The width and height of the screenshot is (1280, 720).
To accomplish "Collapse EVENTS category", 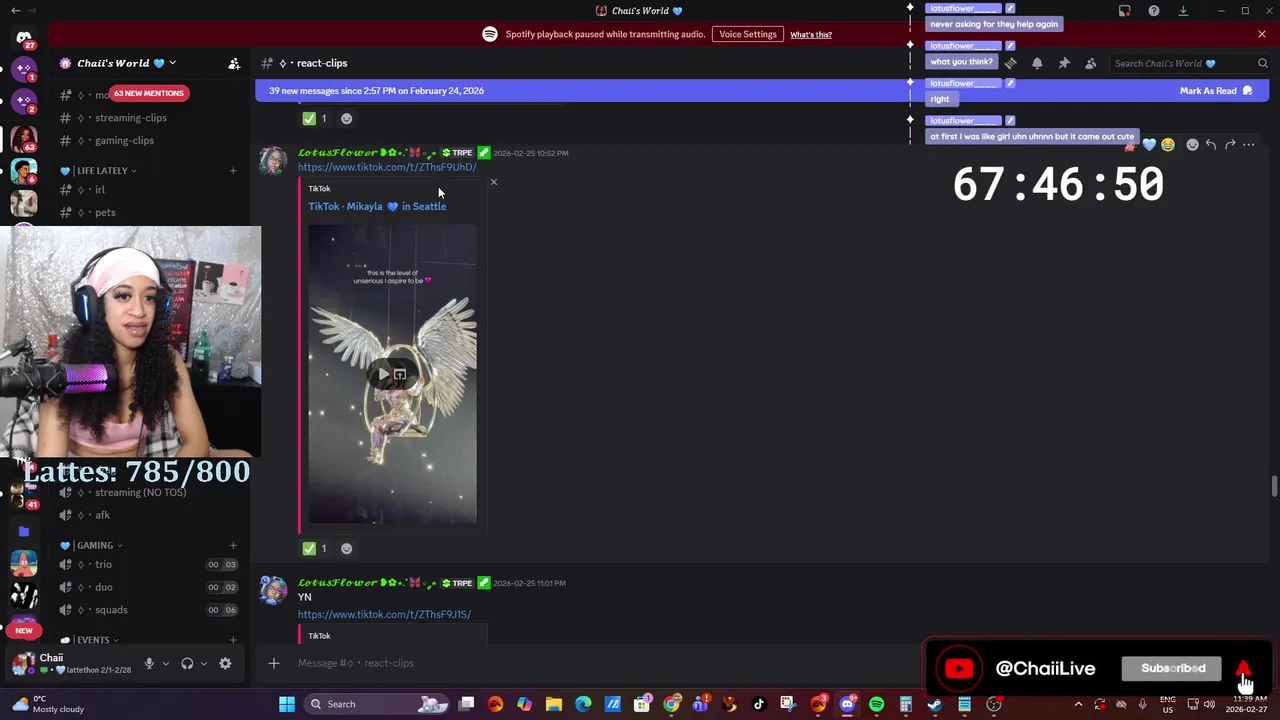I will (90, 640).
